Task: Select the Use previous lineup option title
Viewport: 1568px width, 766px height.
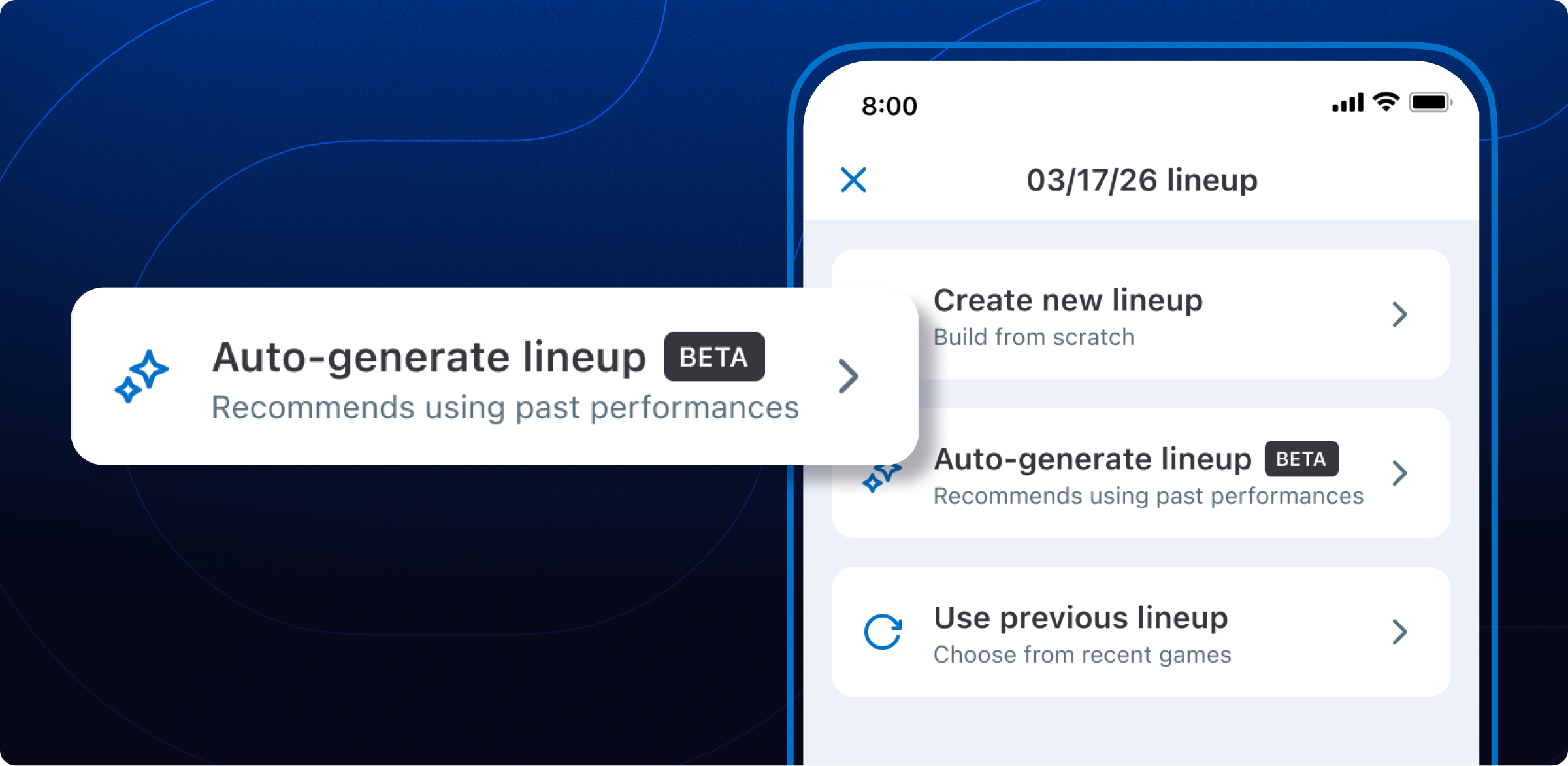Action: [x=1081, y=618]
